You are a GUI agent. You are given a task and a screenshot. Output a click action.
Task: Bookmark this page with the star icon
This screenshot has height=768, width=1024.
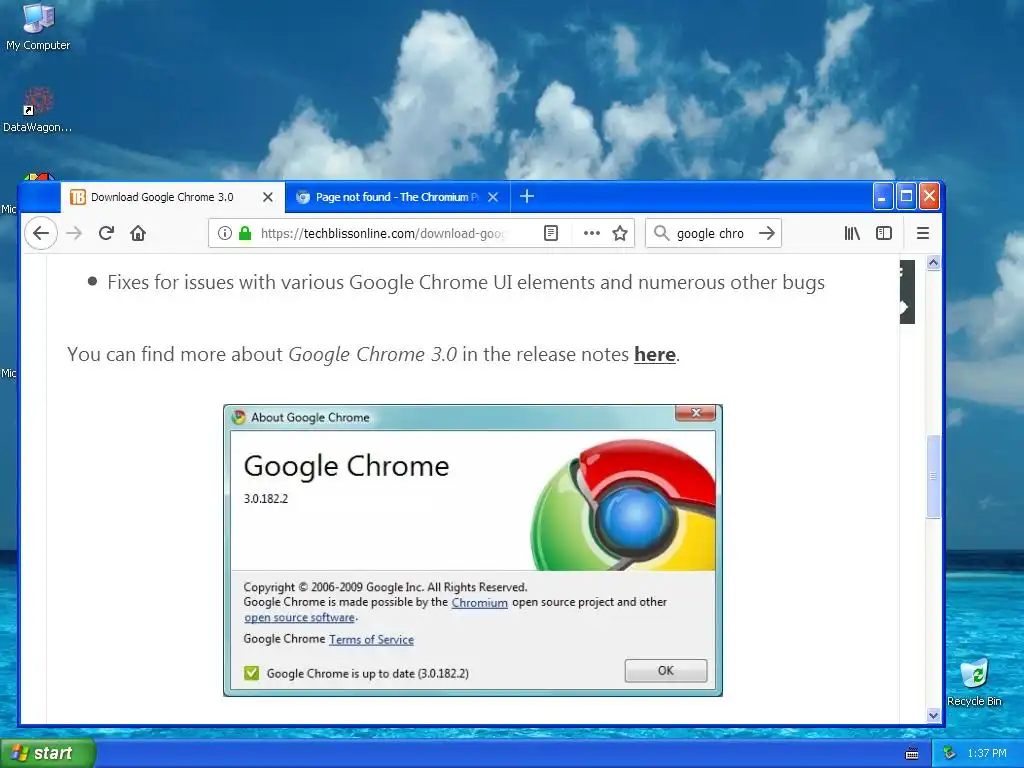coord(620,233)
